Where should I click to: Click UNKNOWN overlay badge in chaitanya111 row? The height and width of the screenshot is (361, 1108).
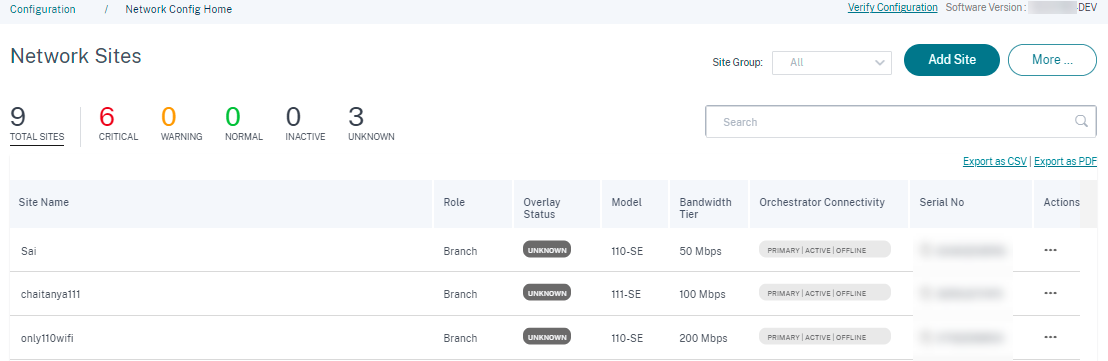[547, 292]
